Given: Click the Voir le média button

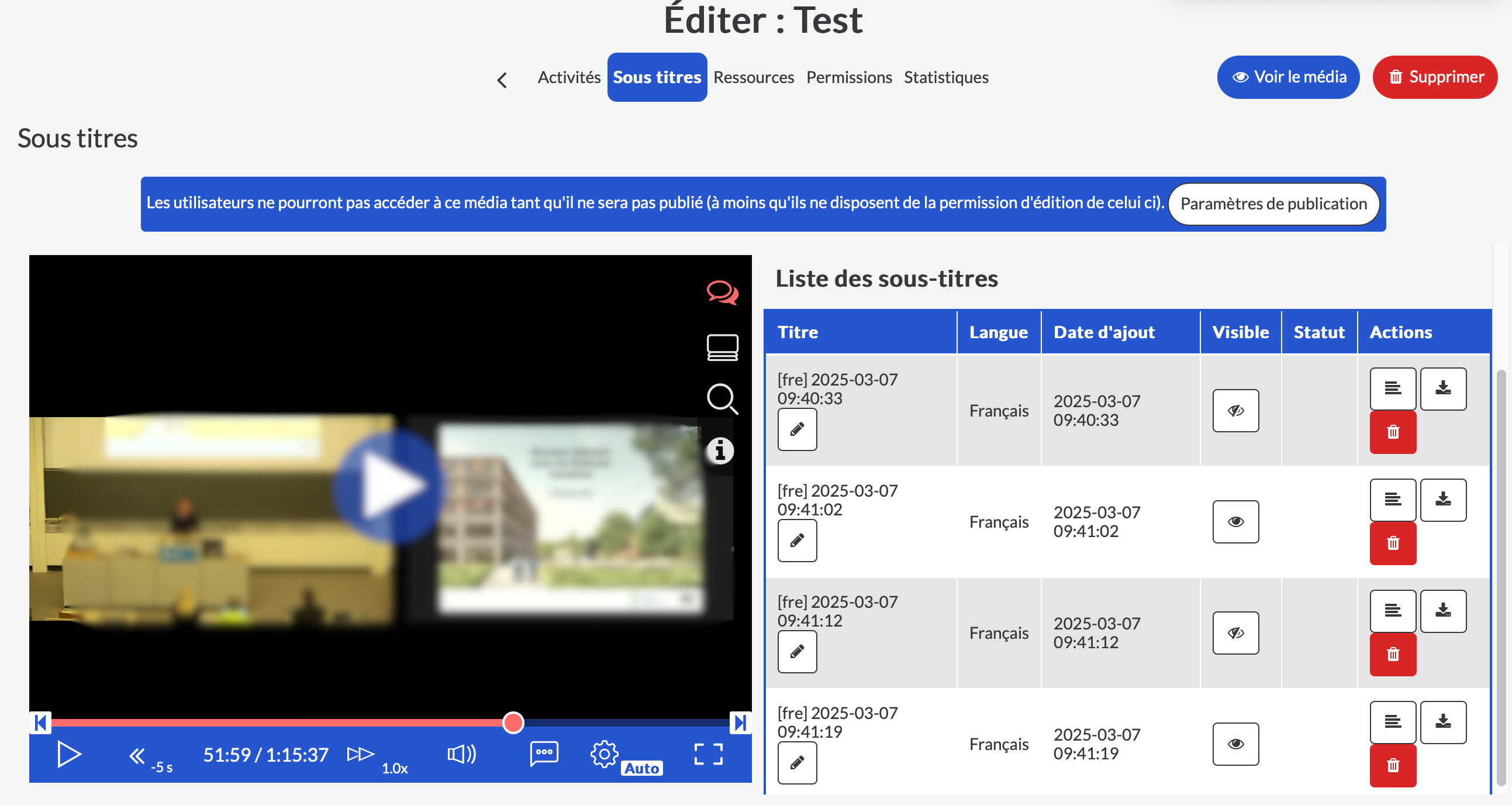Looking at the screenshot, I should coord(1288,77).
